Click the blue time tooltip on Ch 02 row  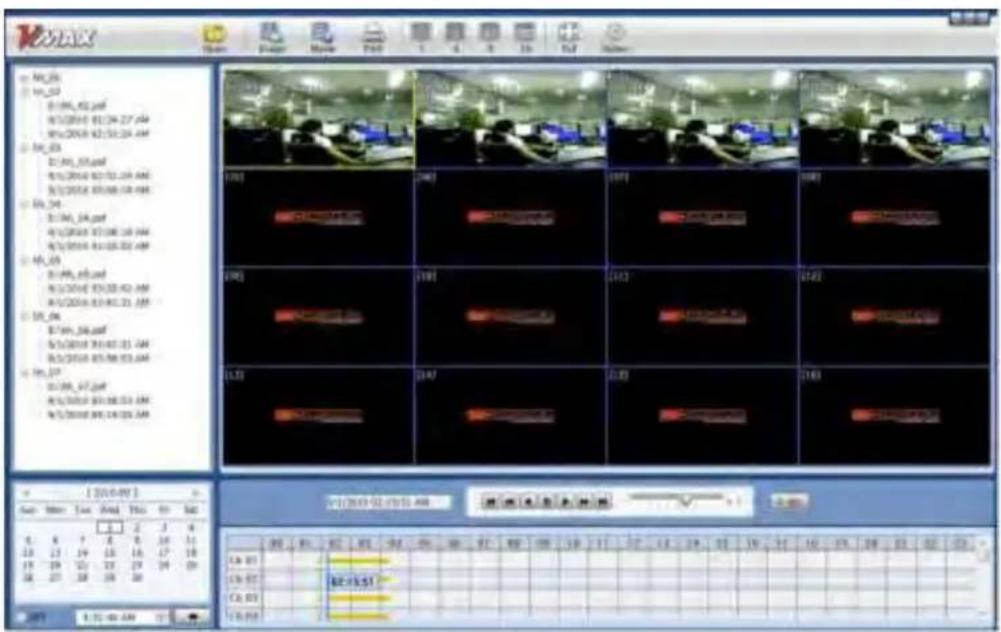point(352,581)
